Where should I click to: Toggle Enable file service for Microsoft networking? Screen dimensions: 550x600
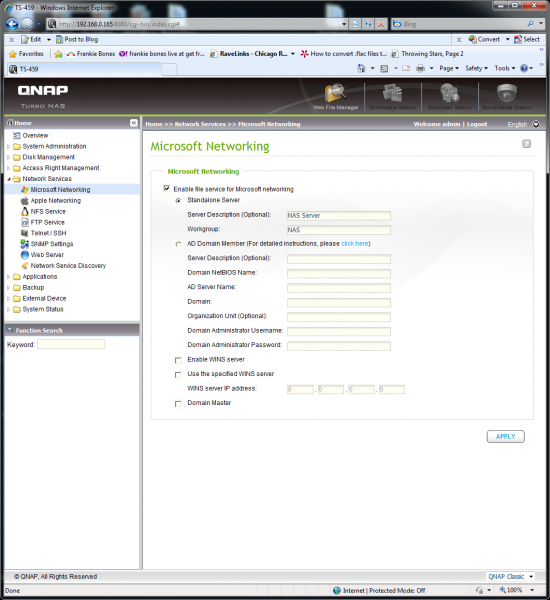tap(166, 188)
